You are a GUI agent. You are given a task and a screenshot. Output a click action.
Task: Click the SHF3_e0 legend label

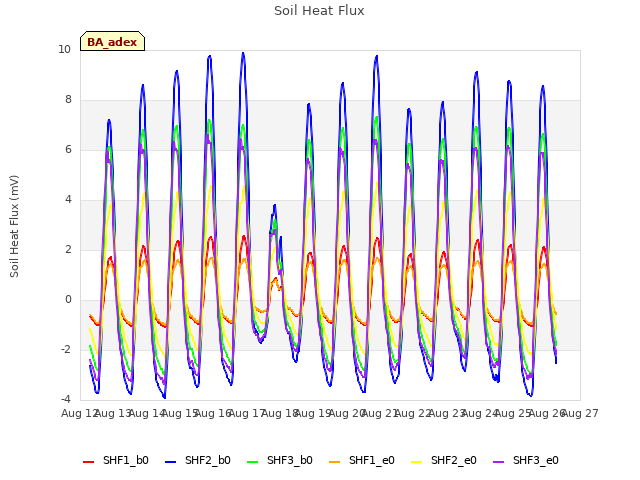[x=536, y=460]
